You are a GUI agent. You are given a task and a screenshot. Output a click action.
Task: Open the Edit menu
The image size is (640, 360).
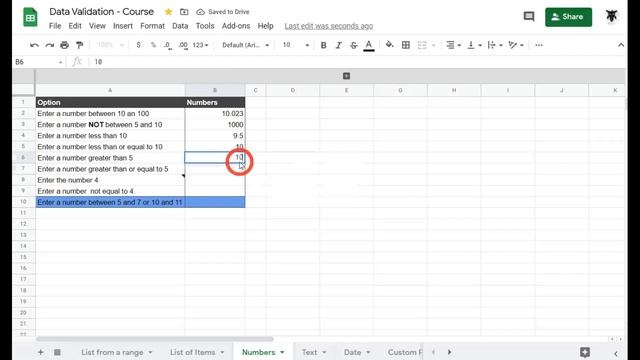tap(75, 26)
